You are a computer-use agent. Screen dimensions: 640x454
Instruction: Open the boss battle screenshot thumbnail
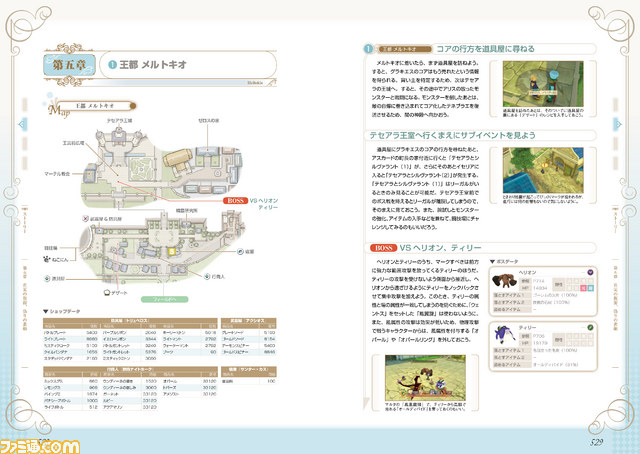tap(425, 378)
